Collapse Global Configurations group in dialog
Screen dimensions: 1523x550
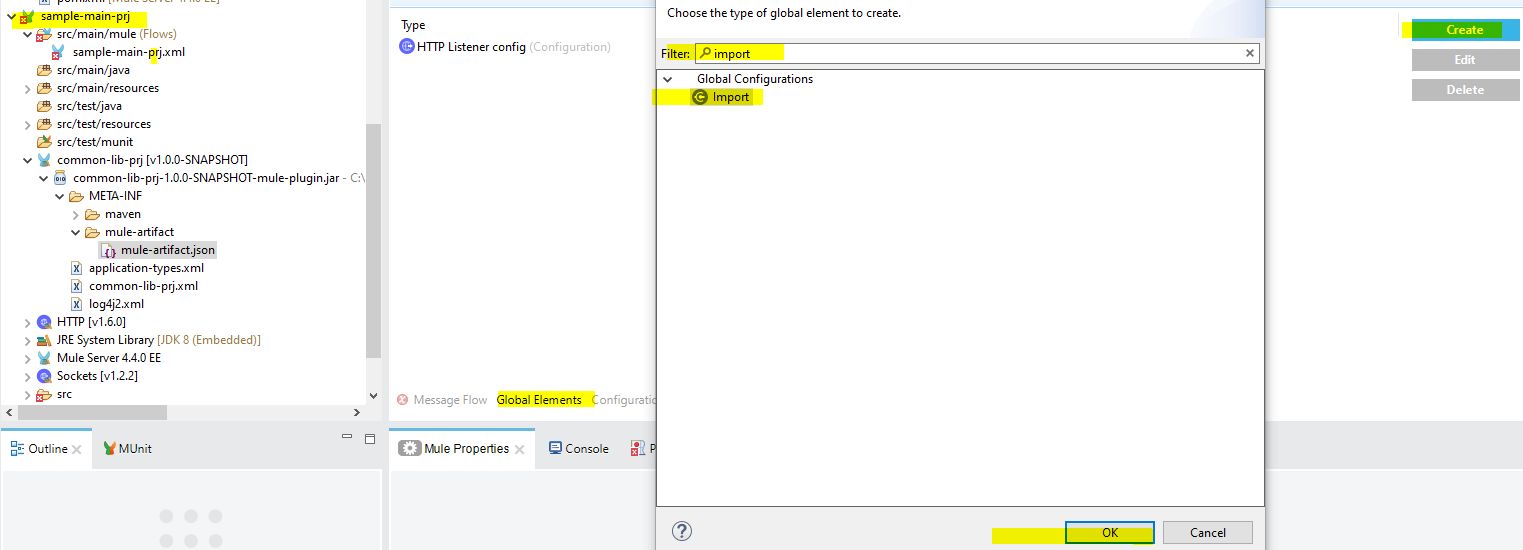click(x=668, y=79)
